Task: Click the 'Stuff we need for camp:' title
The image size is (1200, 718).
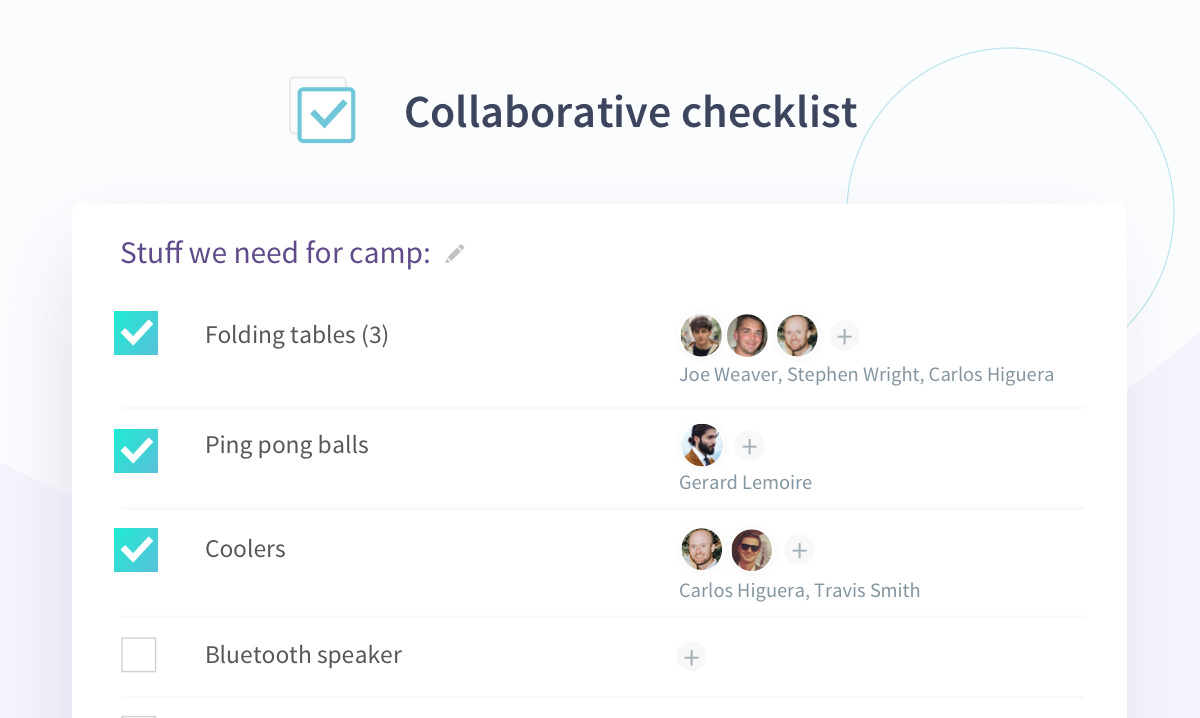Action: click(275, 253)
